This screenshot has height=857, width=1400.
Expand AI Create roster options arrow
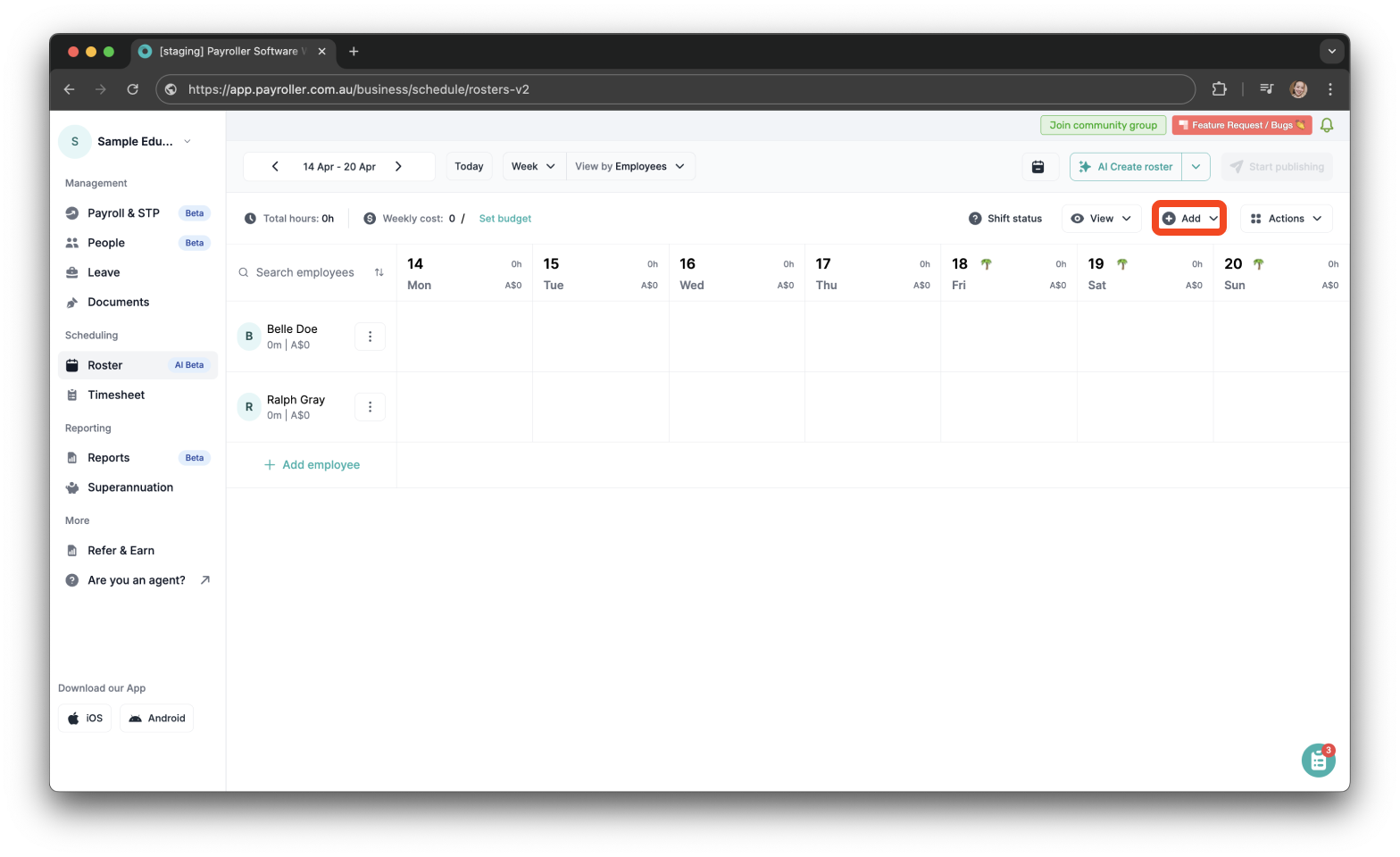click(1196, 167)
